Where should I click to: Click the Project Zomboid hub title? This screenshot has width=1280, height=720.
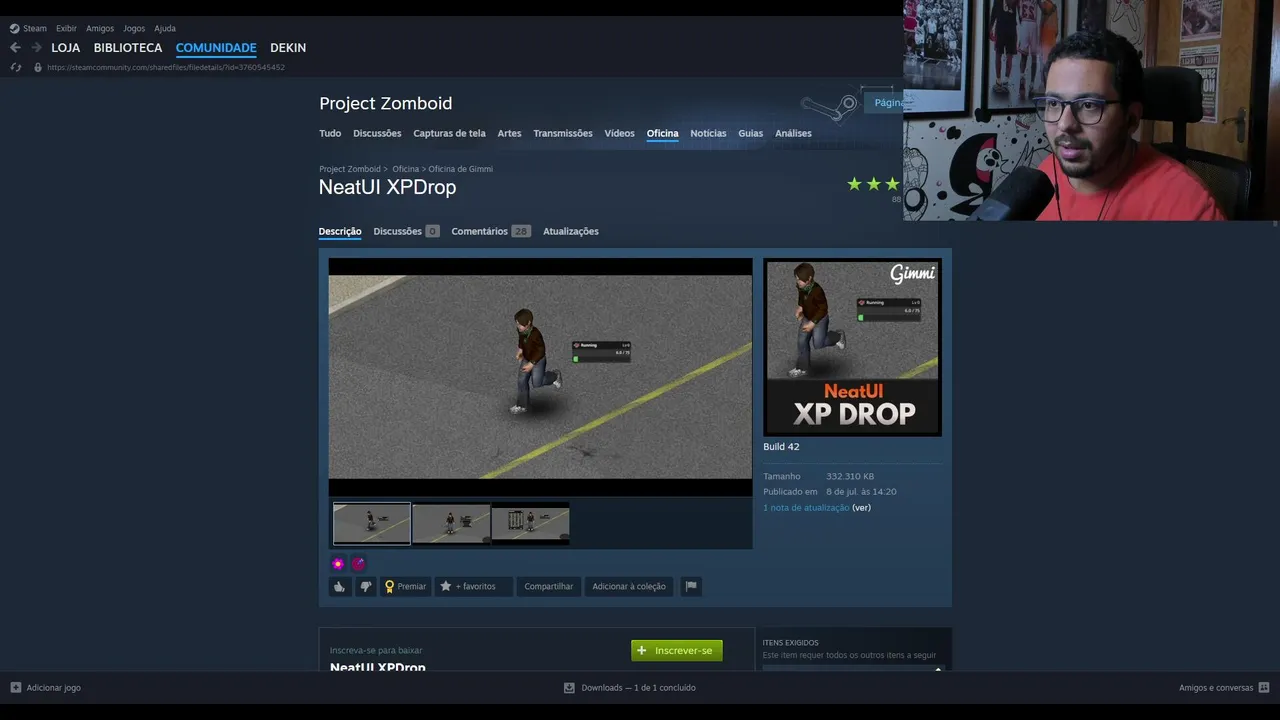[385, 103]
